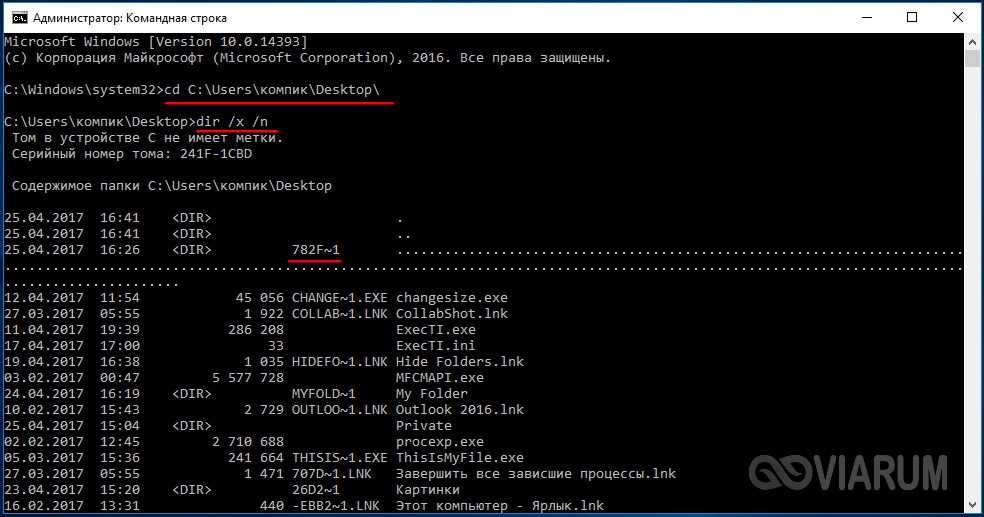The image size is (984, 517).
Task: Click the 'My Folder' directory name
Action: 432,394
